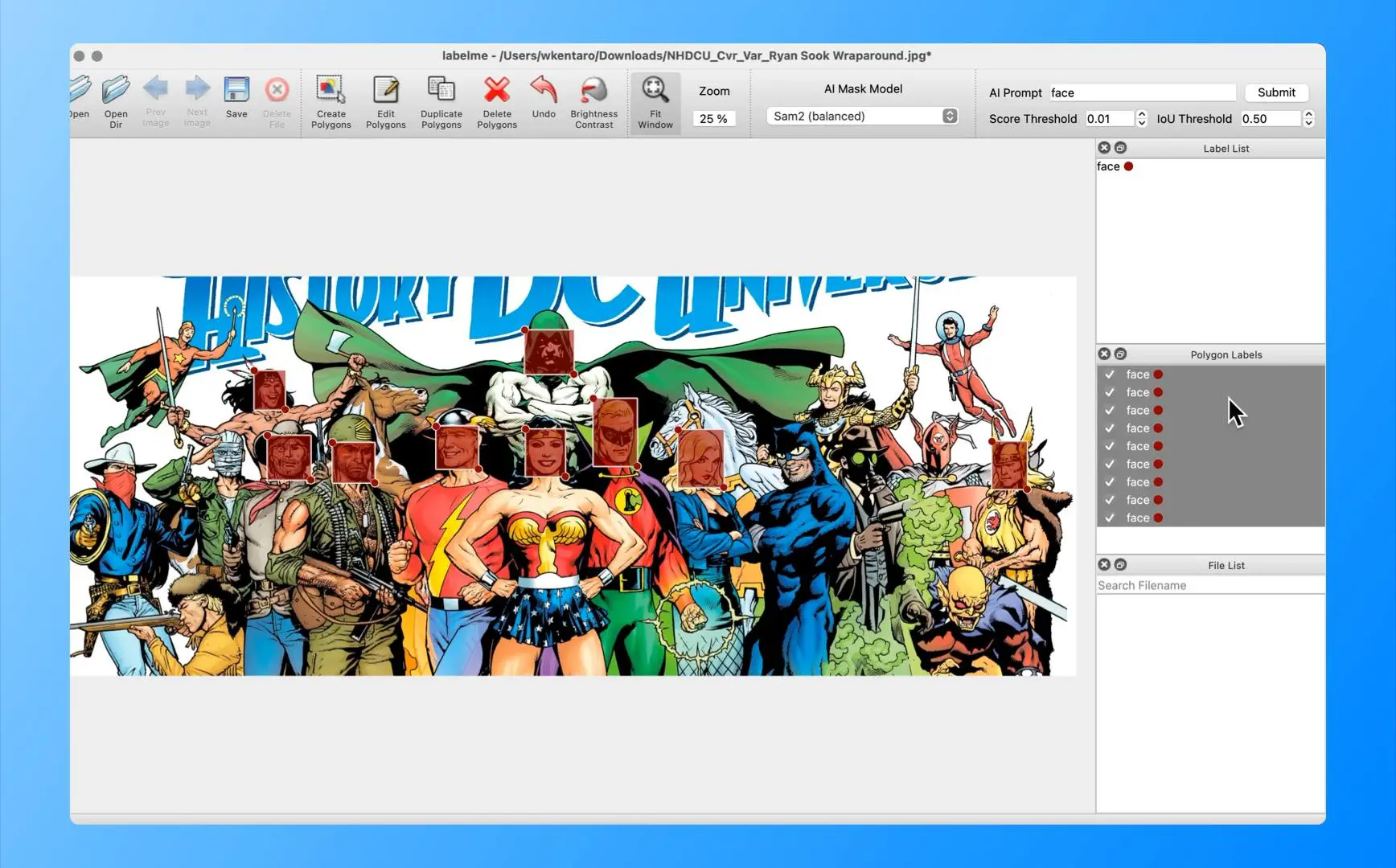
Task: Click the AI Prompt text field
Action: 1142,93
